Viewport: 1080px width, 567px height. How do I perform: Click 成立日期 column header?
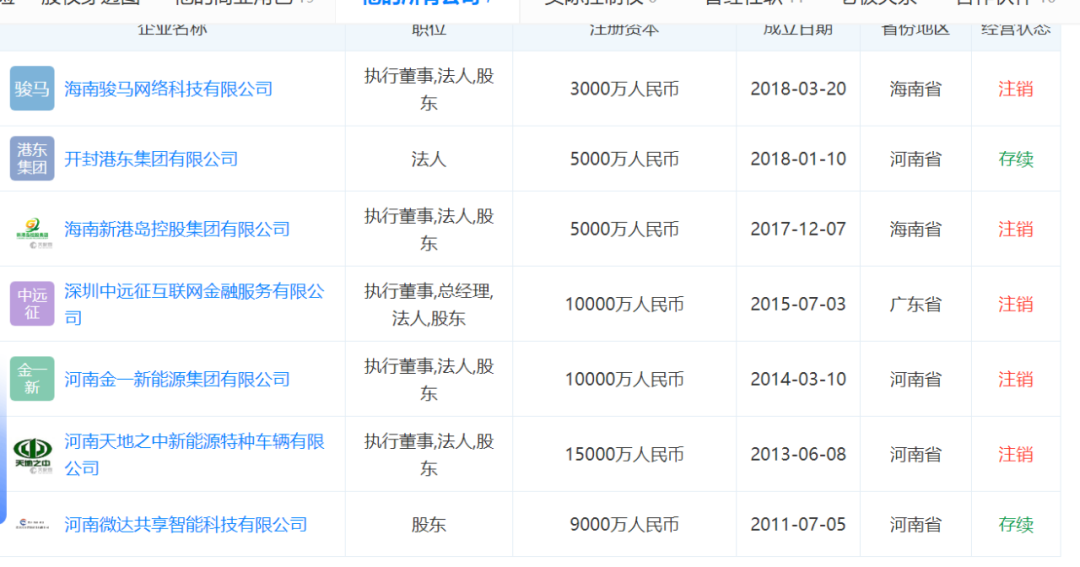point(798,30)
